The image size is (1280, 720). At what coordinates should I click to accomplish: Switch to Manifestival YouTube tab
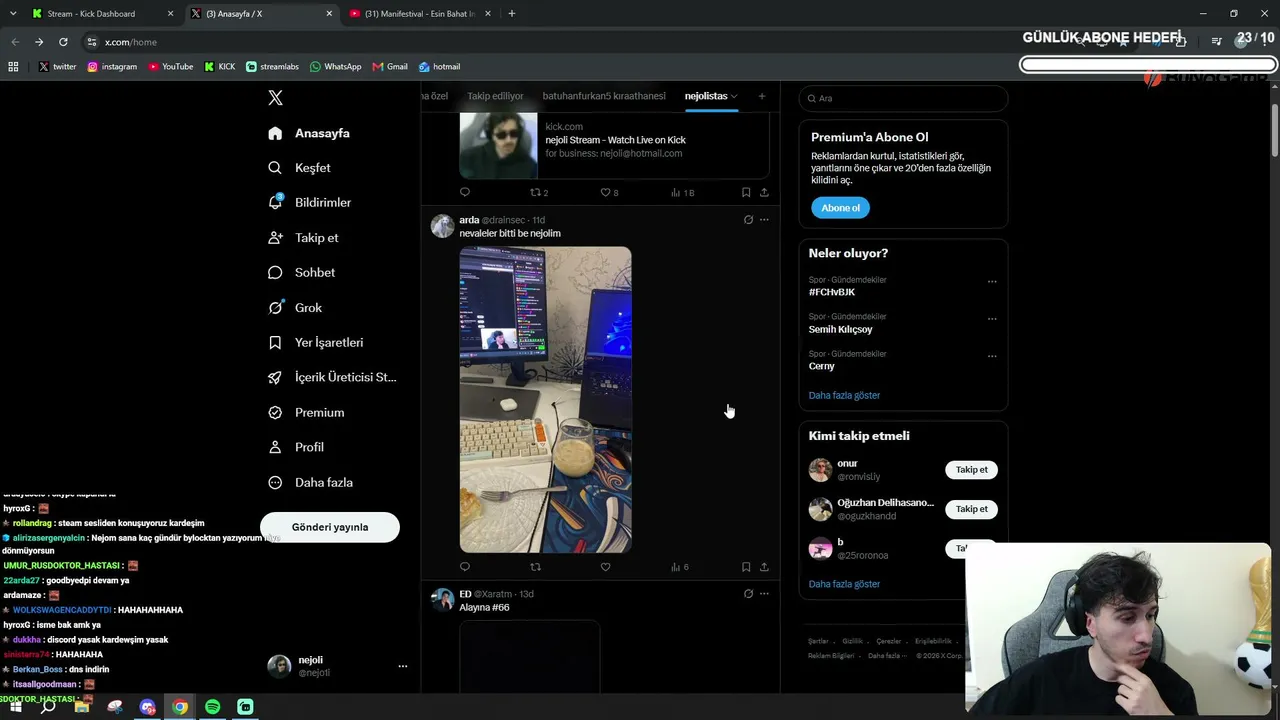point(419,14)
